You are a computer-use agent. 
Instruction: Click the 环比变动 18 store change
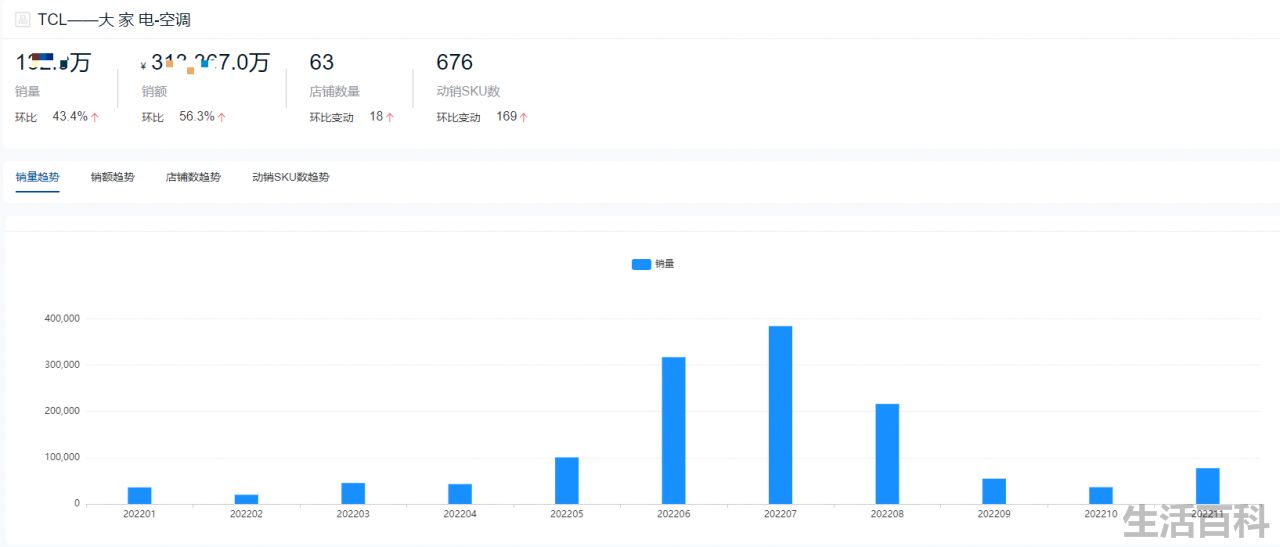click(376, 116)
